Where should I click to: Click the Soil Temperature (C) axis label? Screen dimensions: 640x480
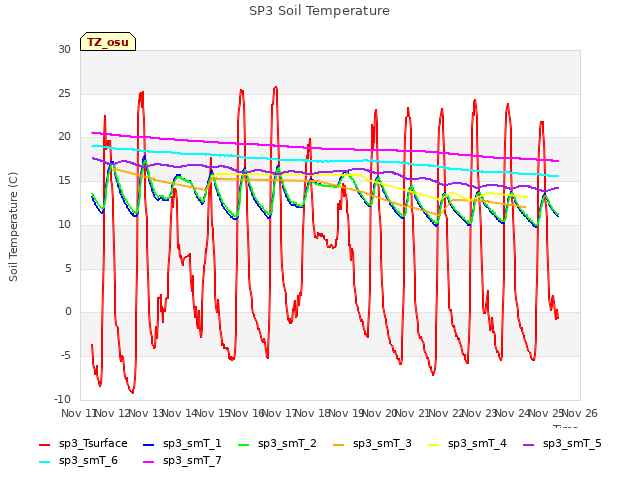pos(13,227)
